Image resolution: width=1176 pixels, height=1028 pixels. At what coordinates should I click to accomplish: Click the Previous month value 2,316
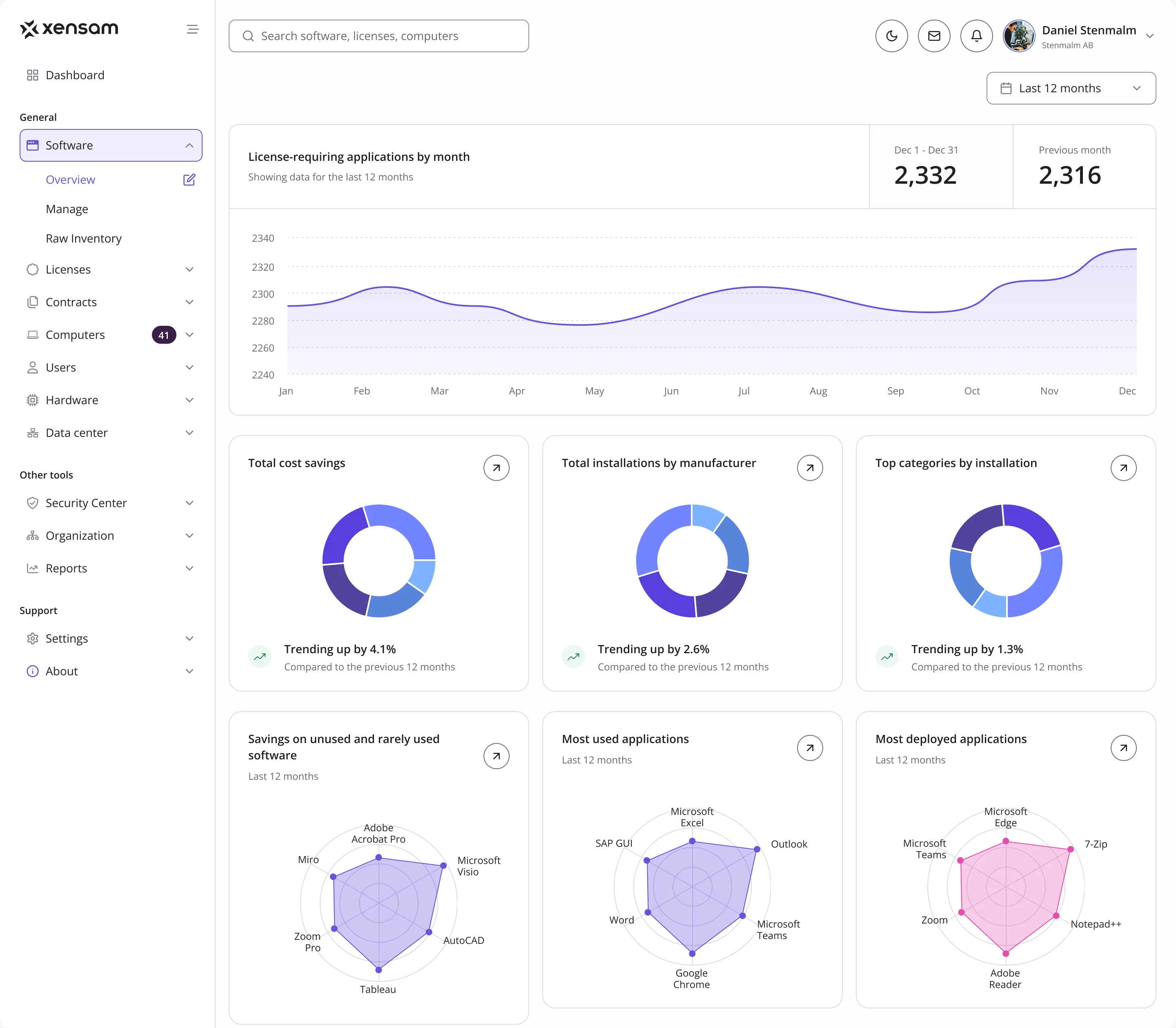coord(1070,175)
